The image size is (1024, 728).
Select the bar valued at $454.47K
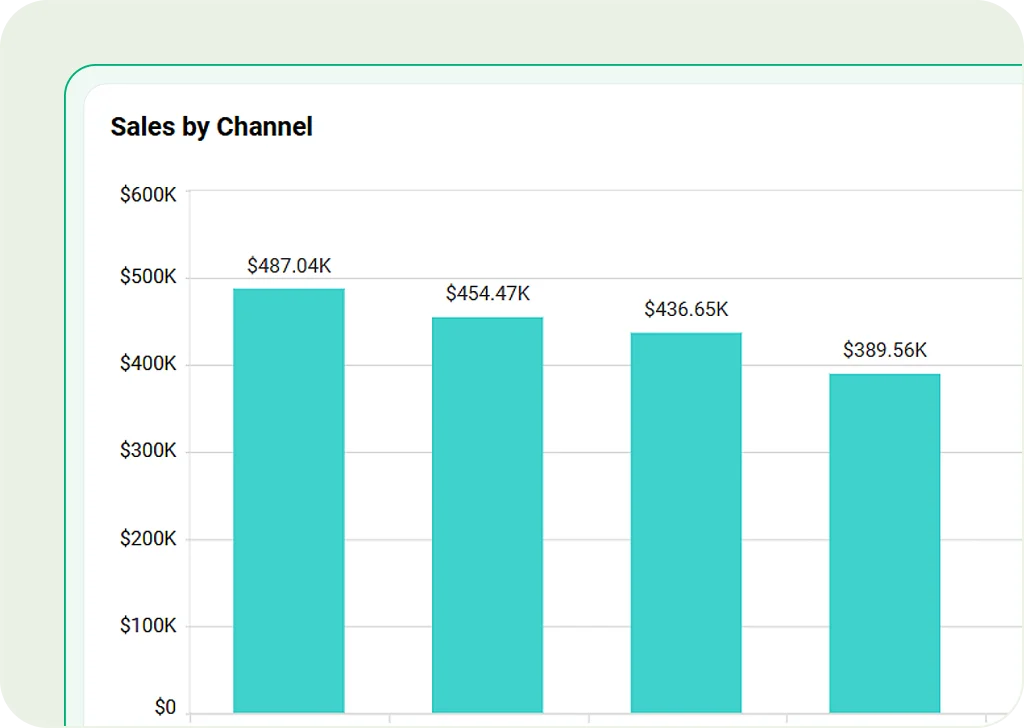[487, 514]
